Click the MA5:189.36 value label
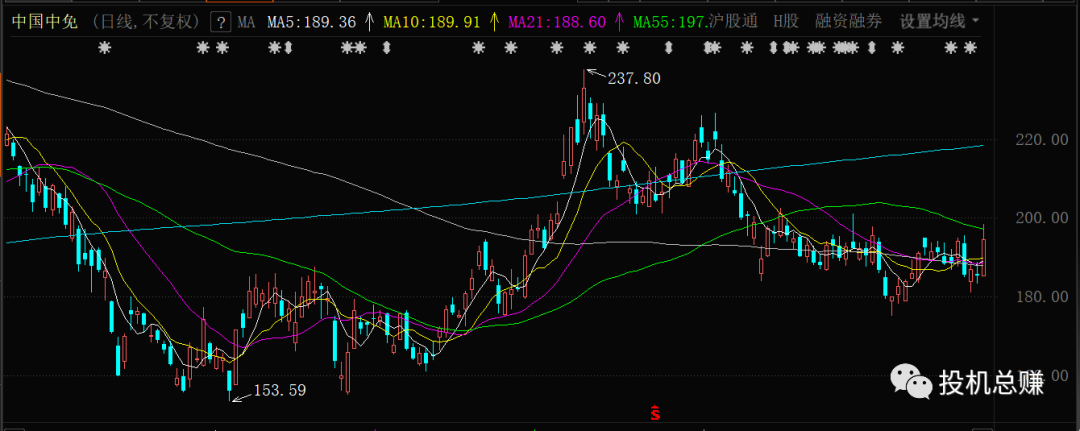 (312, 20)
